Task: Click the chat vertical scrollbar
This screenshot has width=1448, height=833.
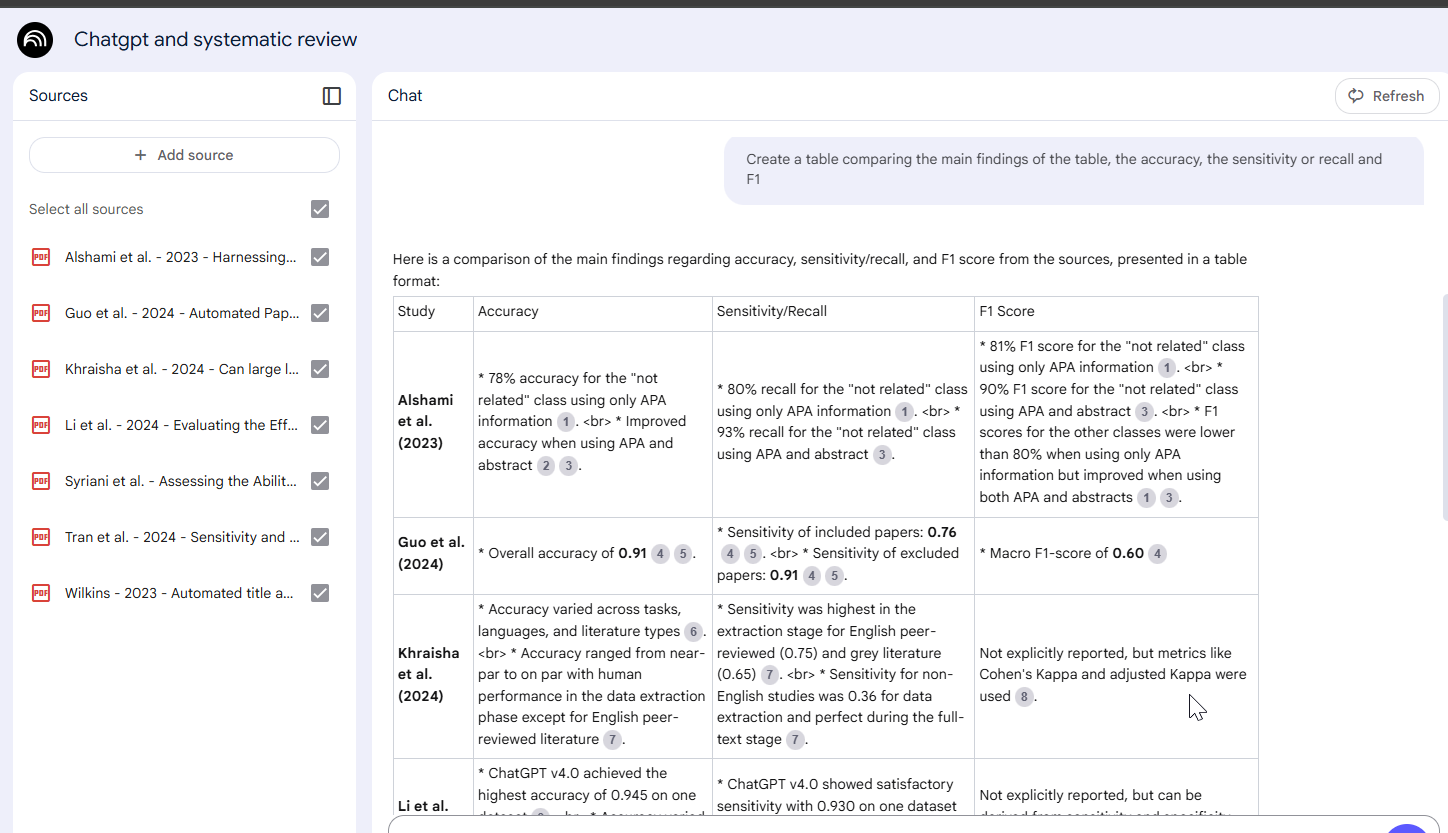Action: coord(1443,407)
